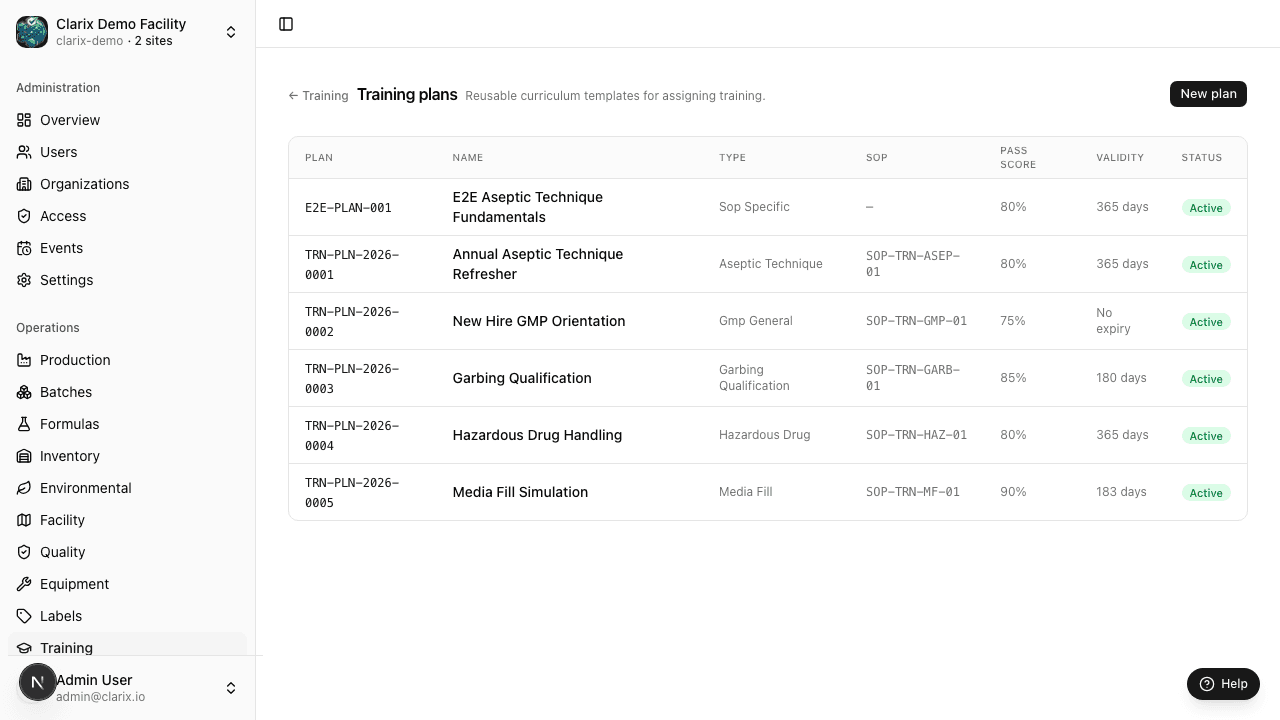This screenshot has width=1280, height=720.
Task: Click the Clarix Demo Facility logo
Action: pos(32,32)
